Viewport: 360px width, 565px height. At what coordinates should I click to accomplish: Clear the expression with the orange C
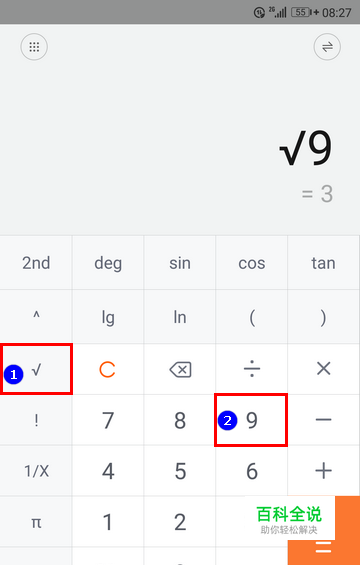click(107, 369)
